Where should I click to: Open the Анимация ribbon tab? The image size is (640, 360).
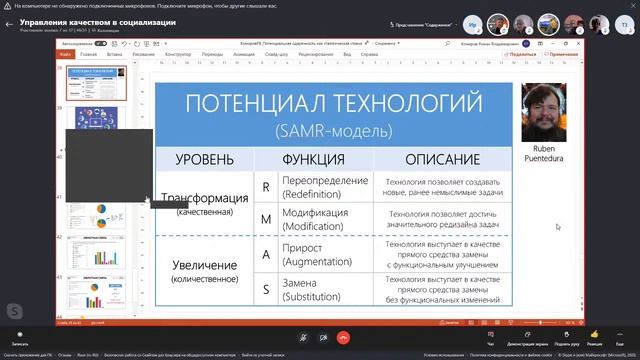244,54
